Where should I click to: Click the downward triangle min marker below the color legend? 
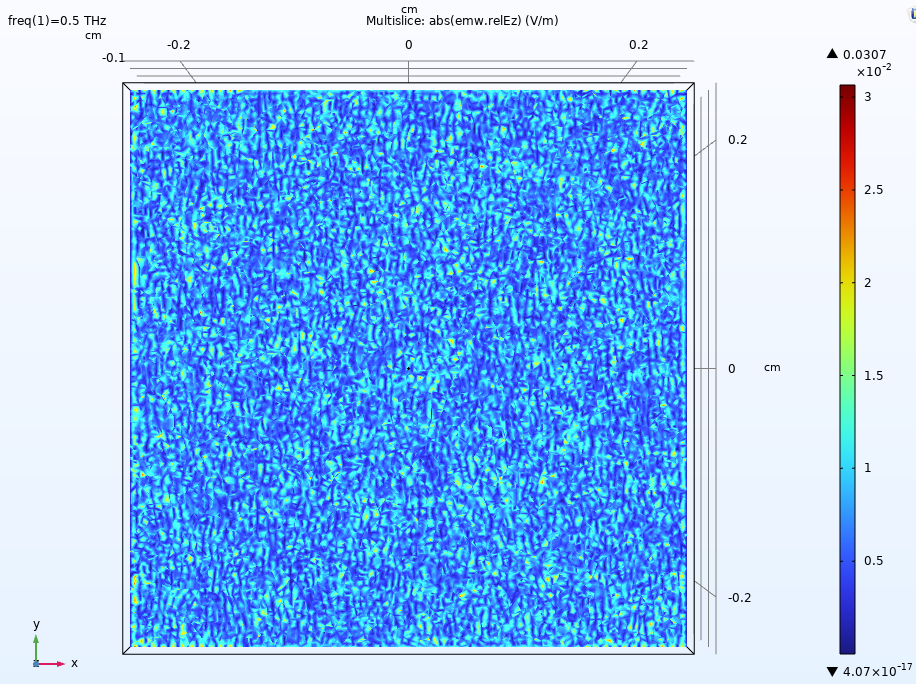click(x=832, y=672)
